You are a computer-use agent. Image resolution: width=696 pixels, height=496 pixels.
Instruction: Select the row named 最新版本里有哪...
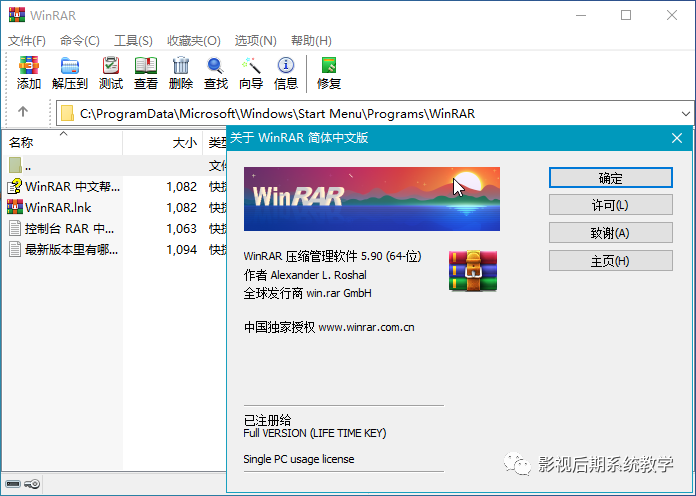[x=71, y=250]
